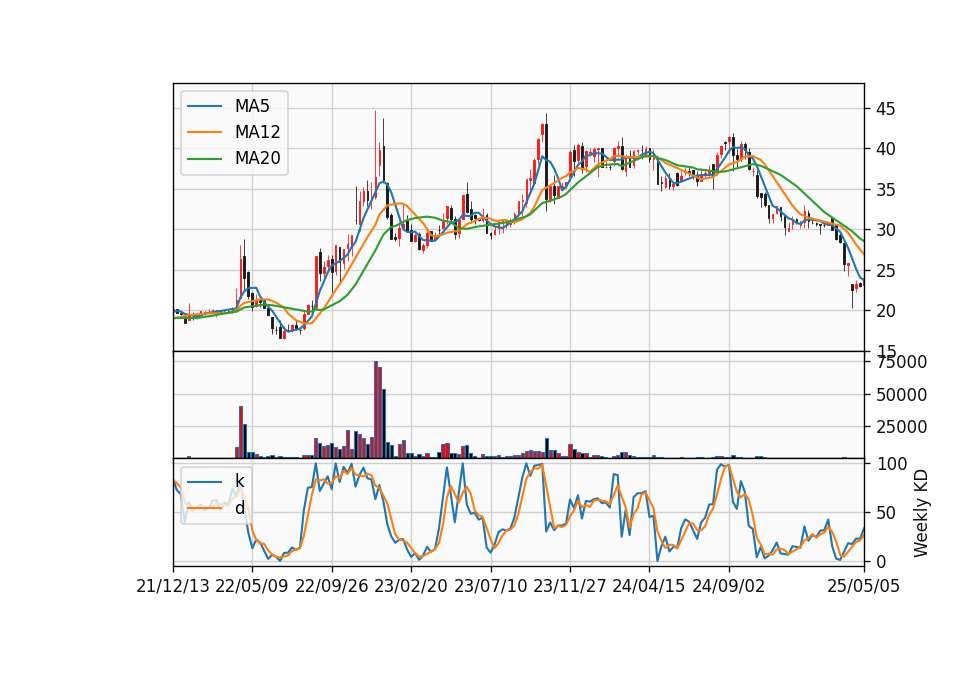Click the 22/05/09 date tick label

[x=252, y=587]
